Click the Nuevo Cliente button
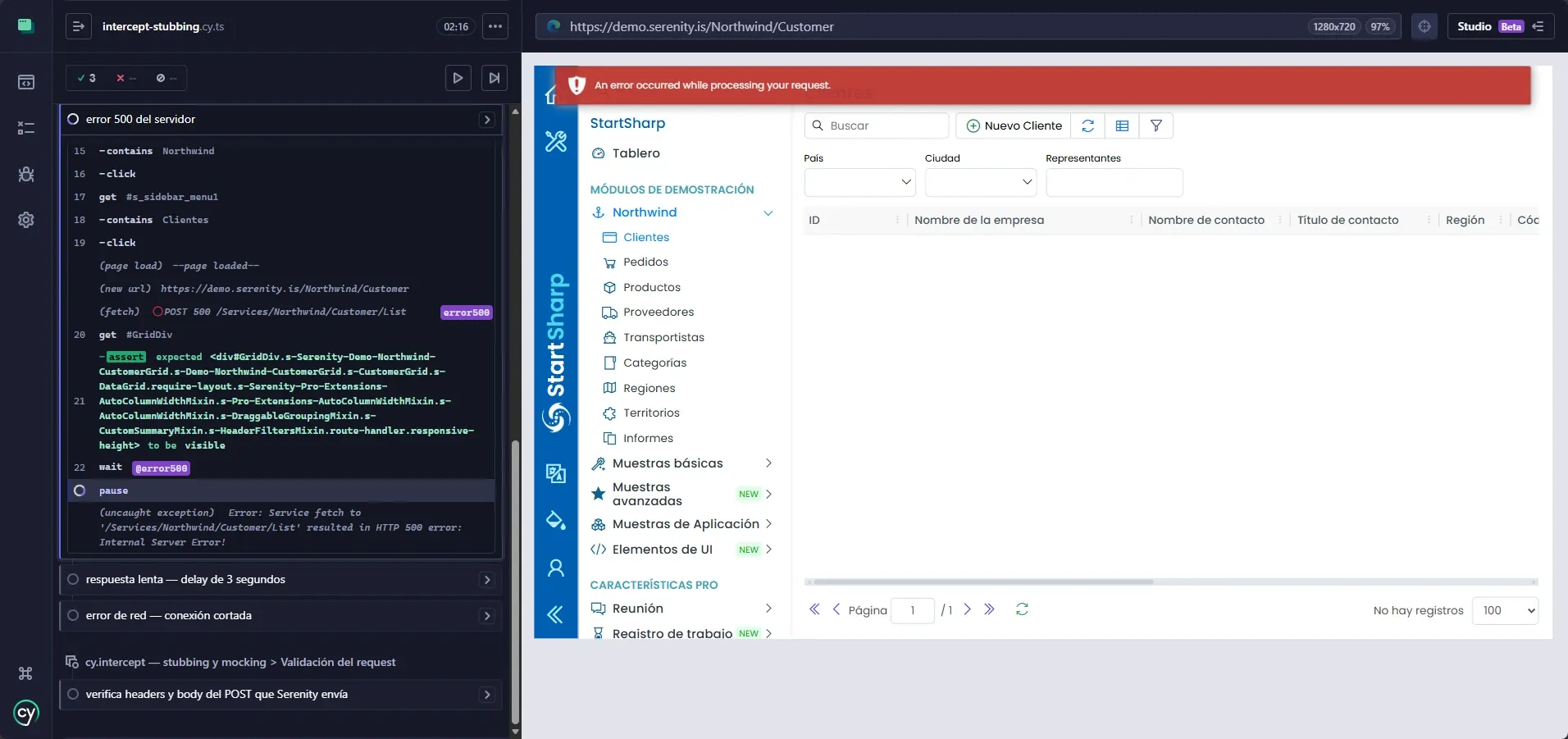 [x=1014, y=125]
